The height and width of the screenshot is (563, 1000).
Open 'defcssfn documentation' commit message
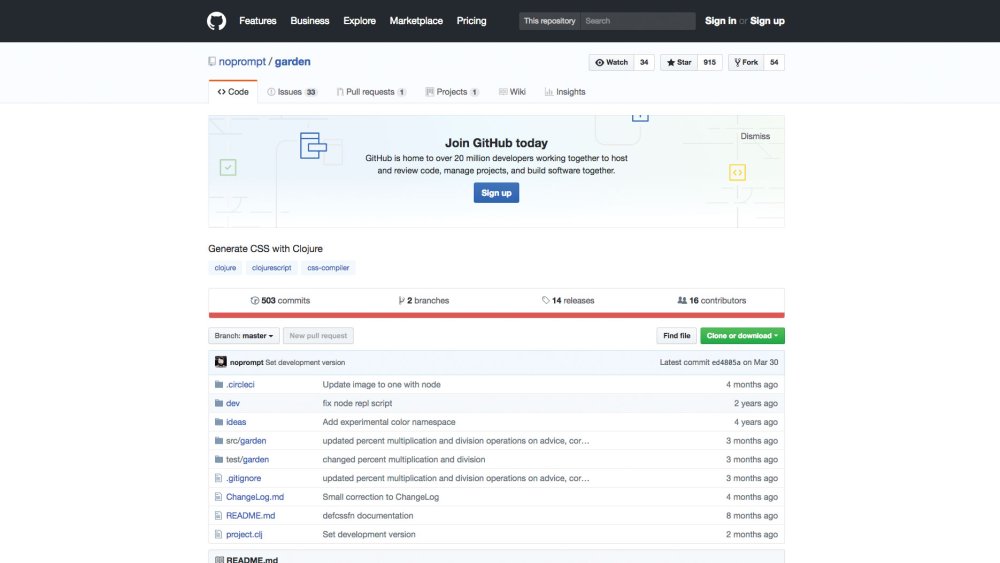368,515
